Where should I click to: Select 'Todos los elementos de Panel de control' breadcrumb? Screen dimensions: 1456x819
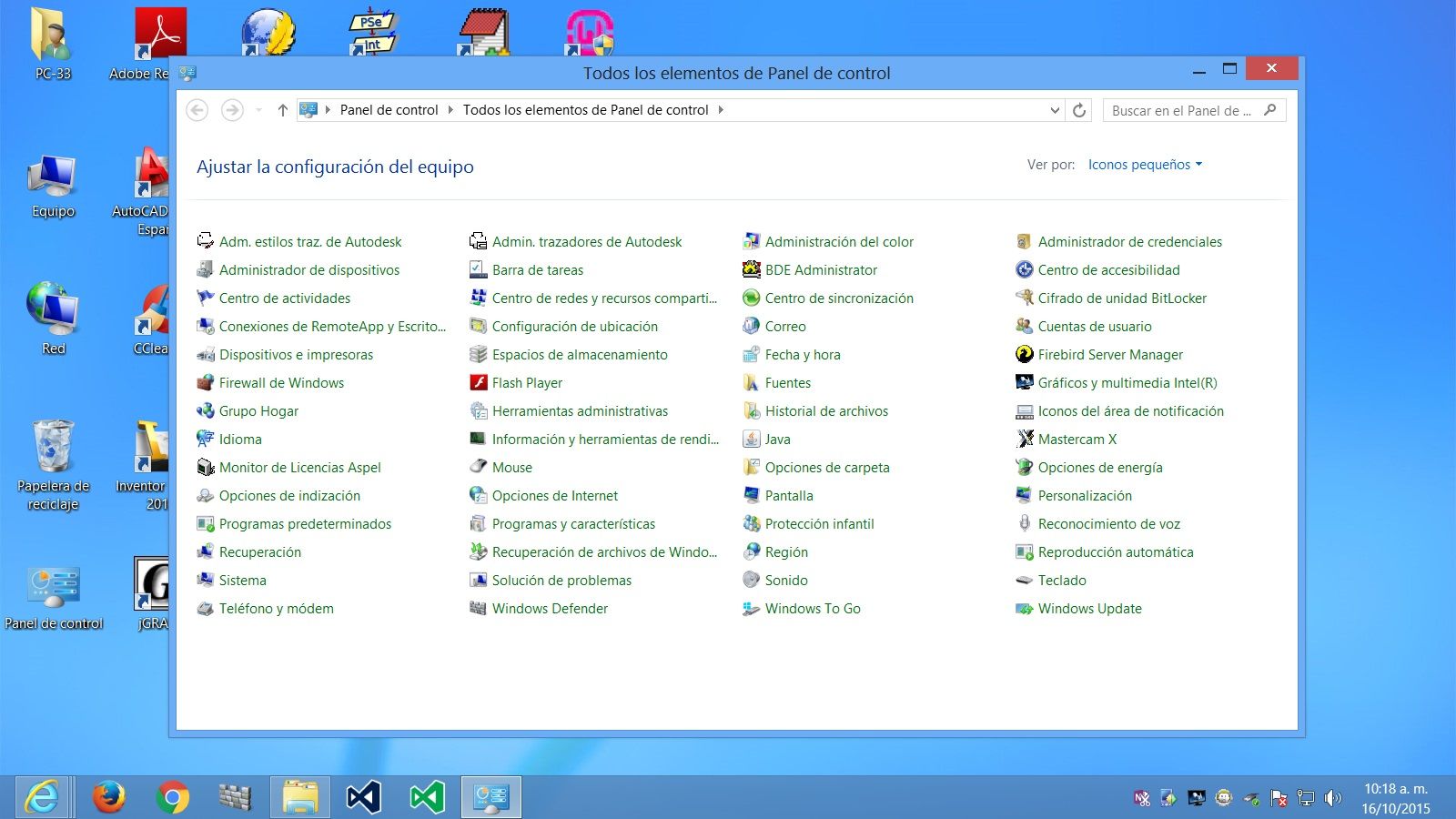pos(585,110)
